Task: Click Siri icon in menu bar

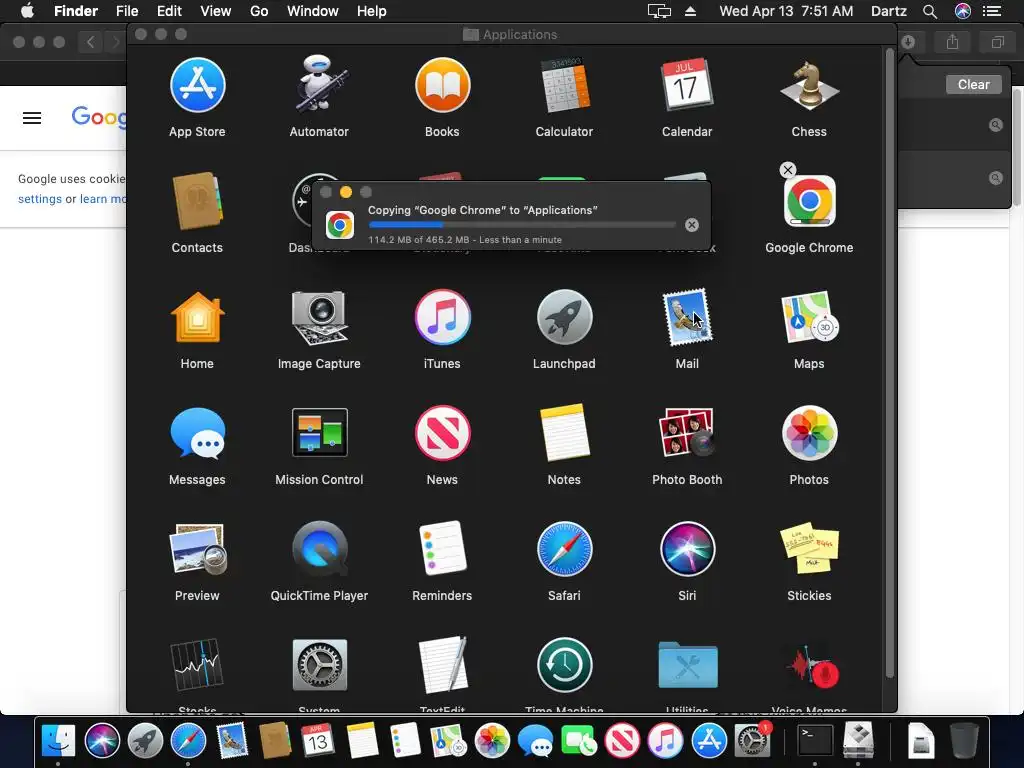Action: tap(963, 11)
